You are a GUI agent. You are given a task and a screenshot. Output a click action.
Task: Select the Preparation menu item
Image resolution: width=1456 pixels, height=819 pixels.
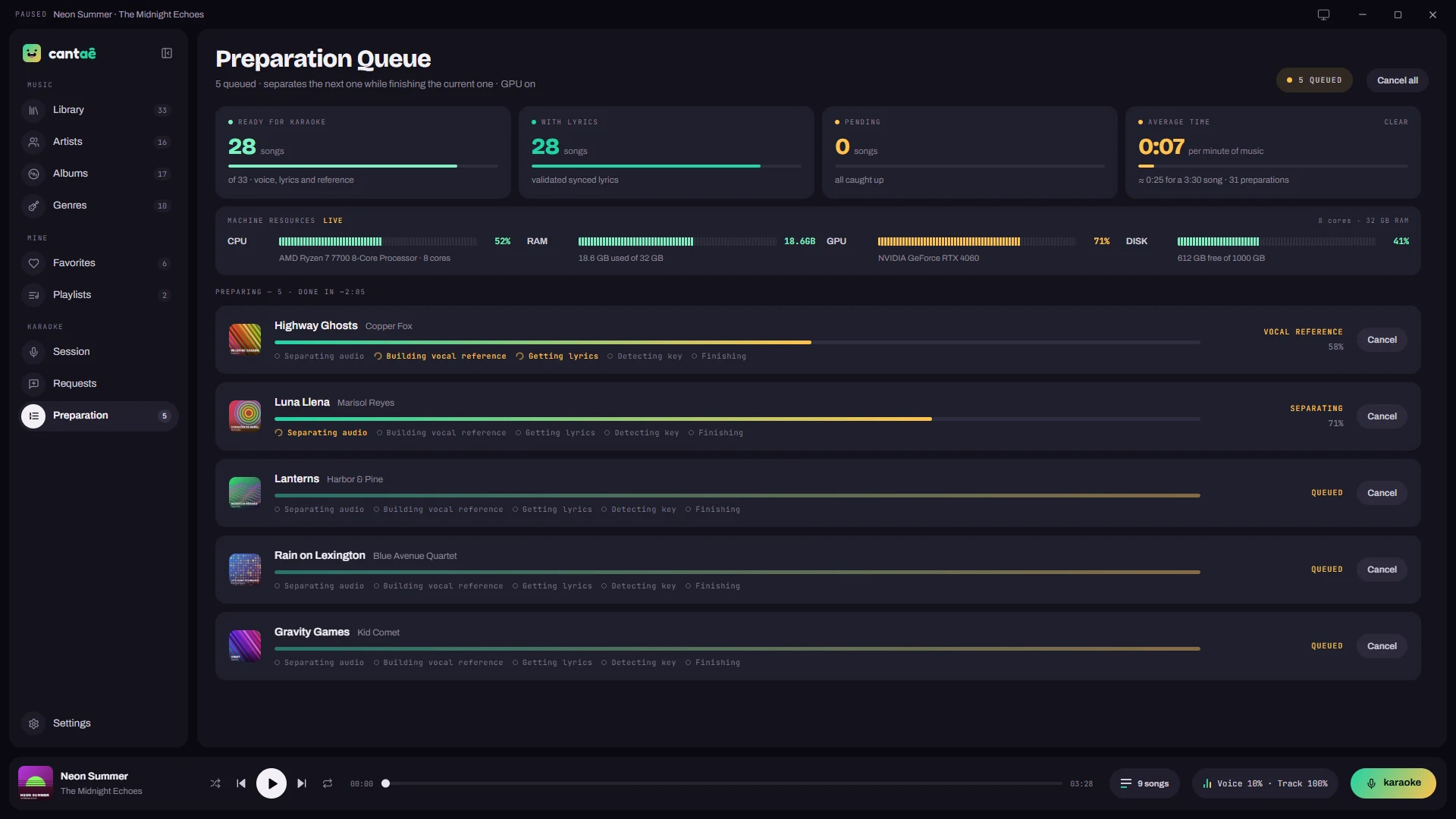click(x=99, y=416)
